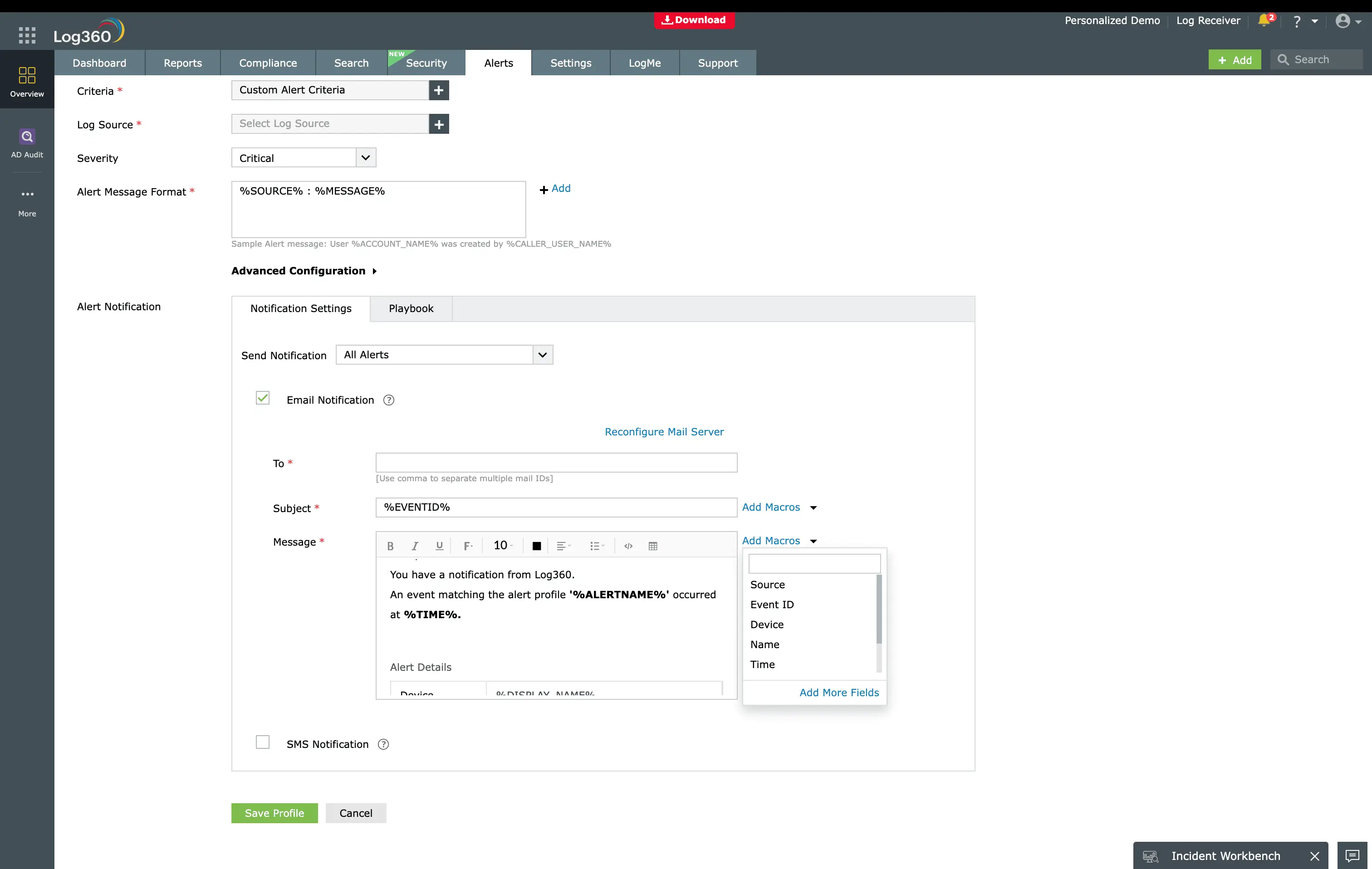Screen dimensions: 1372x869
Task: Click the Cancel button
Action: [356, 813]
